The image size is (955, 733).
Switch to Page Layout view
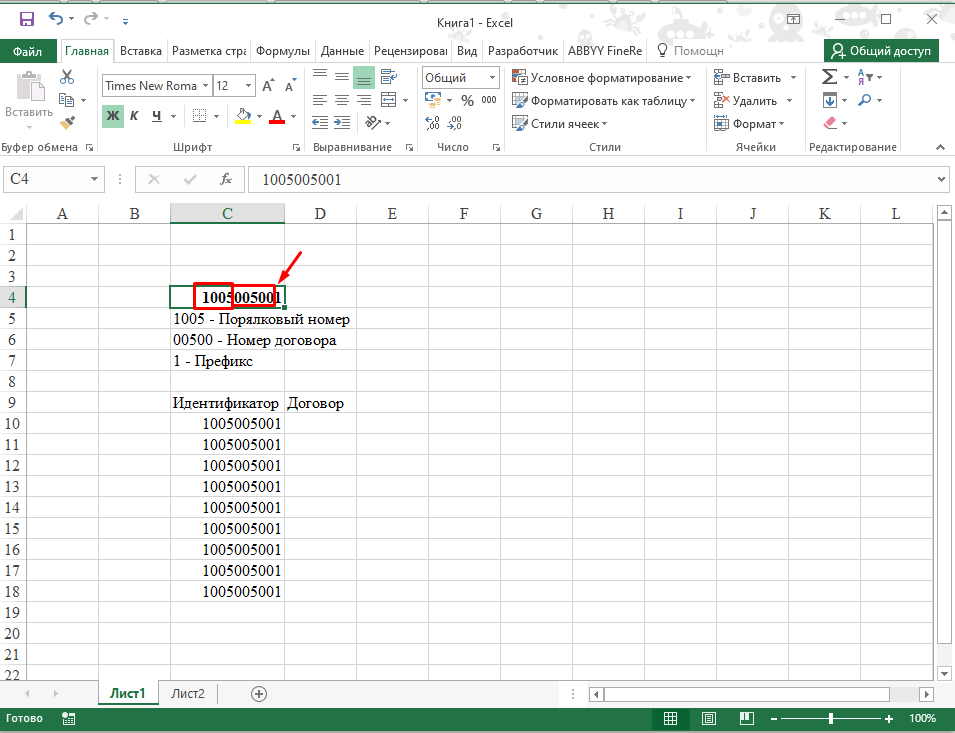(708, 718)
